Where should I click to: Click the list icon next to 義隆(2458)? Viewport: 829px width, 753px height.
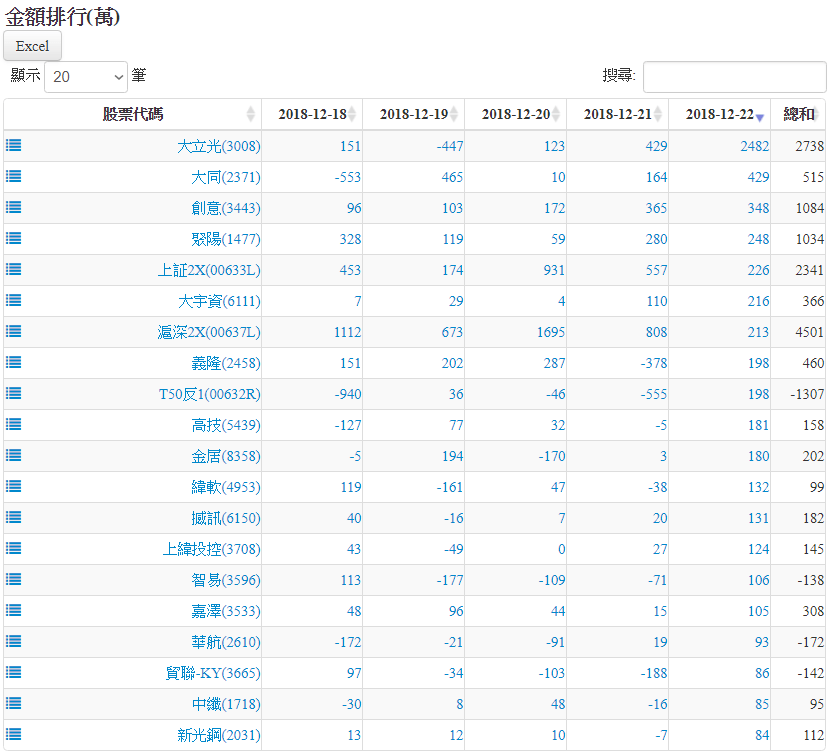[x=14, y=362]
